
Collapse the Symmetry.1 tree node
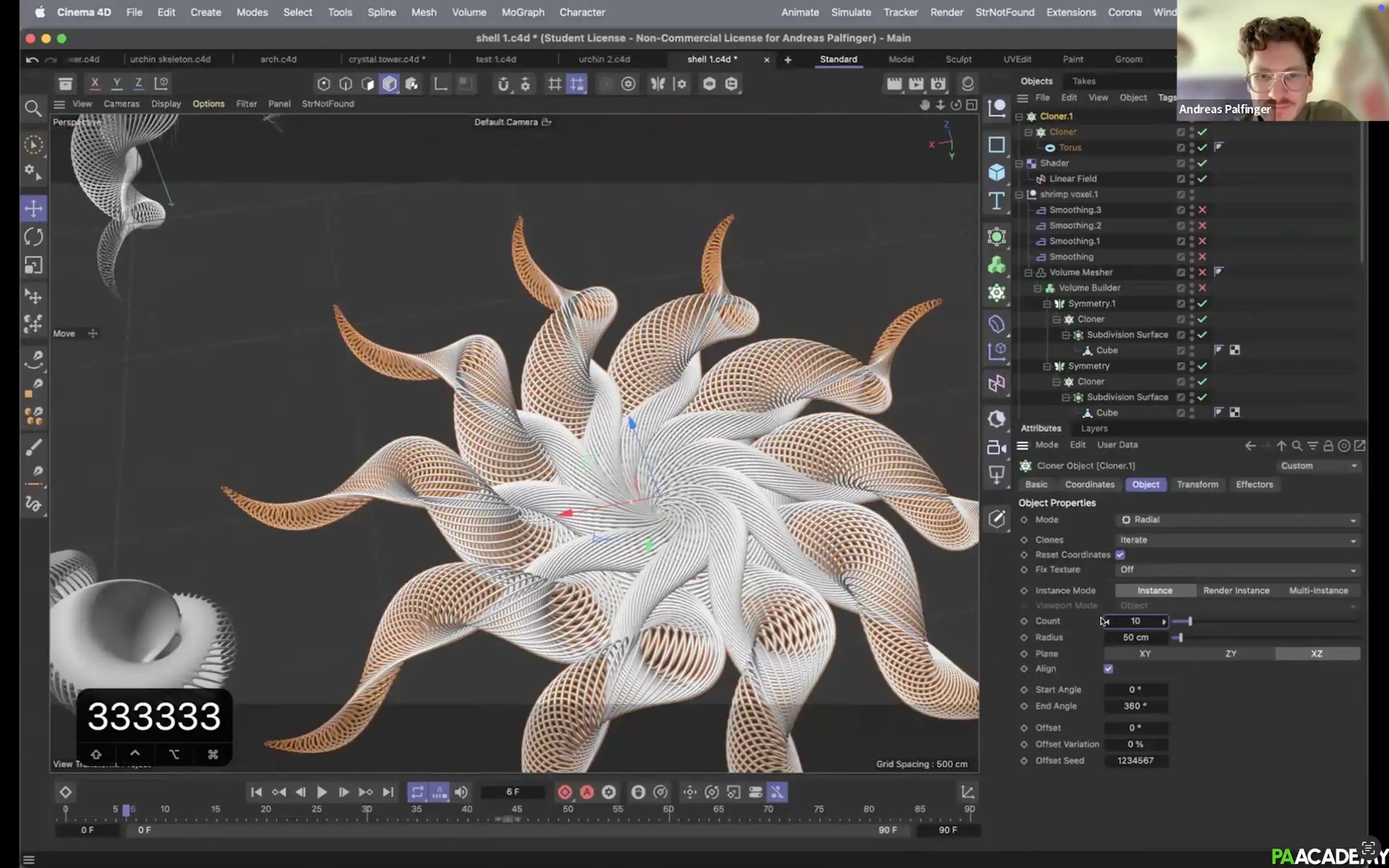pyautogui.click(x=1047, y=304)
